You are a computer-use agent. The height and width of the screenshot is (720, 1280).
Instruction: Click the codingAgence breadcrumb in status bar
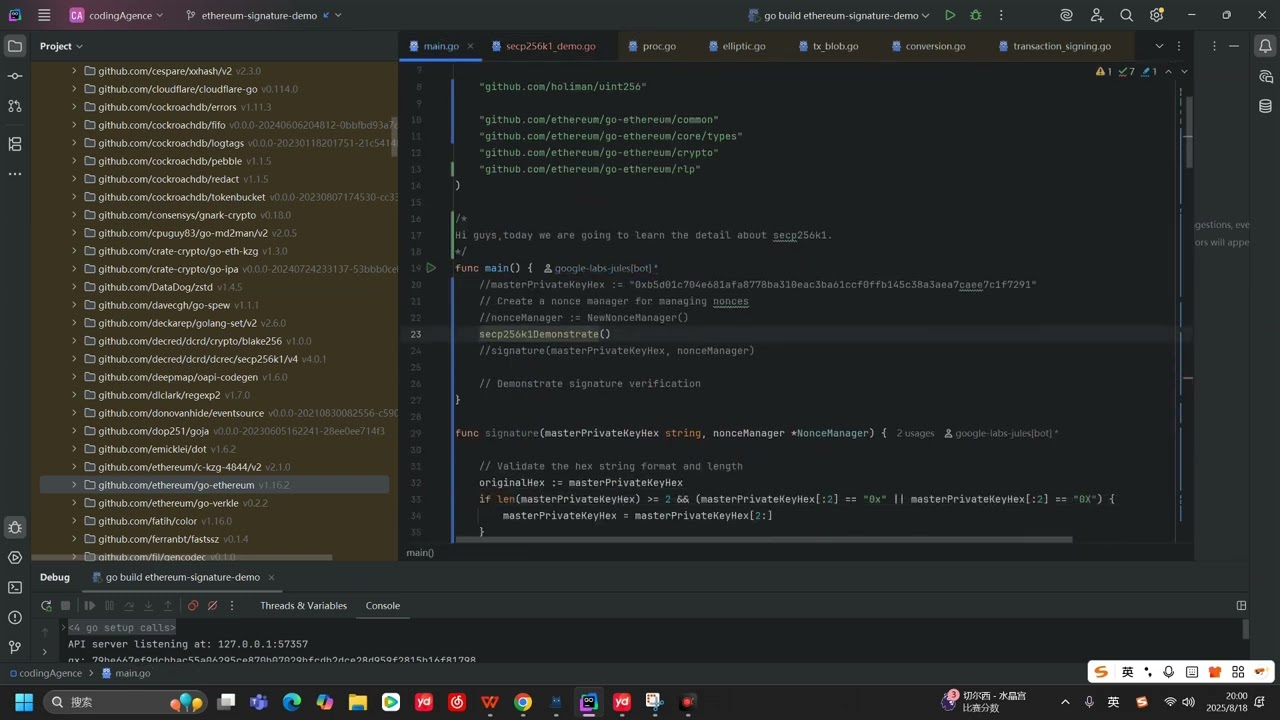tap(50, 674)
